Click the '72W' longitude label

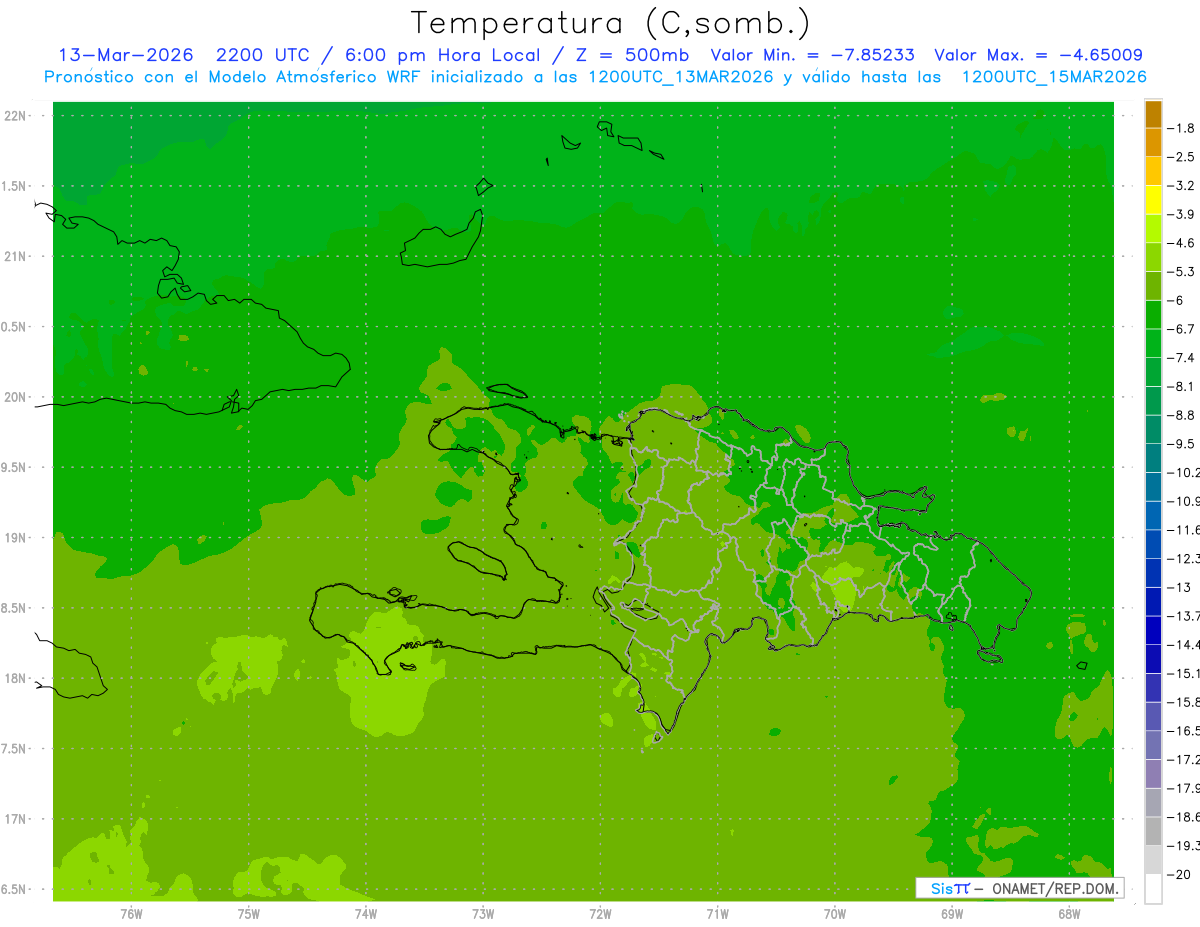coord(600,913)
